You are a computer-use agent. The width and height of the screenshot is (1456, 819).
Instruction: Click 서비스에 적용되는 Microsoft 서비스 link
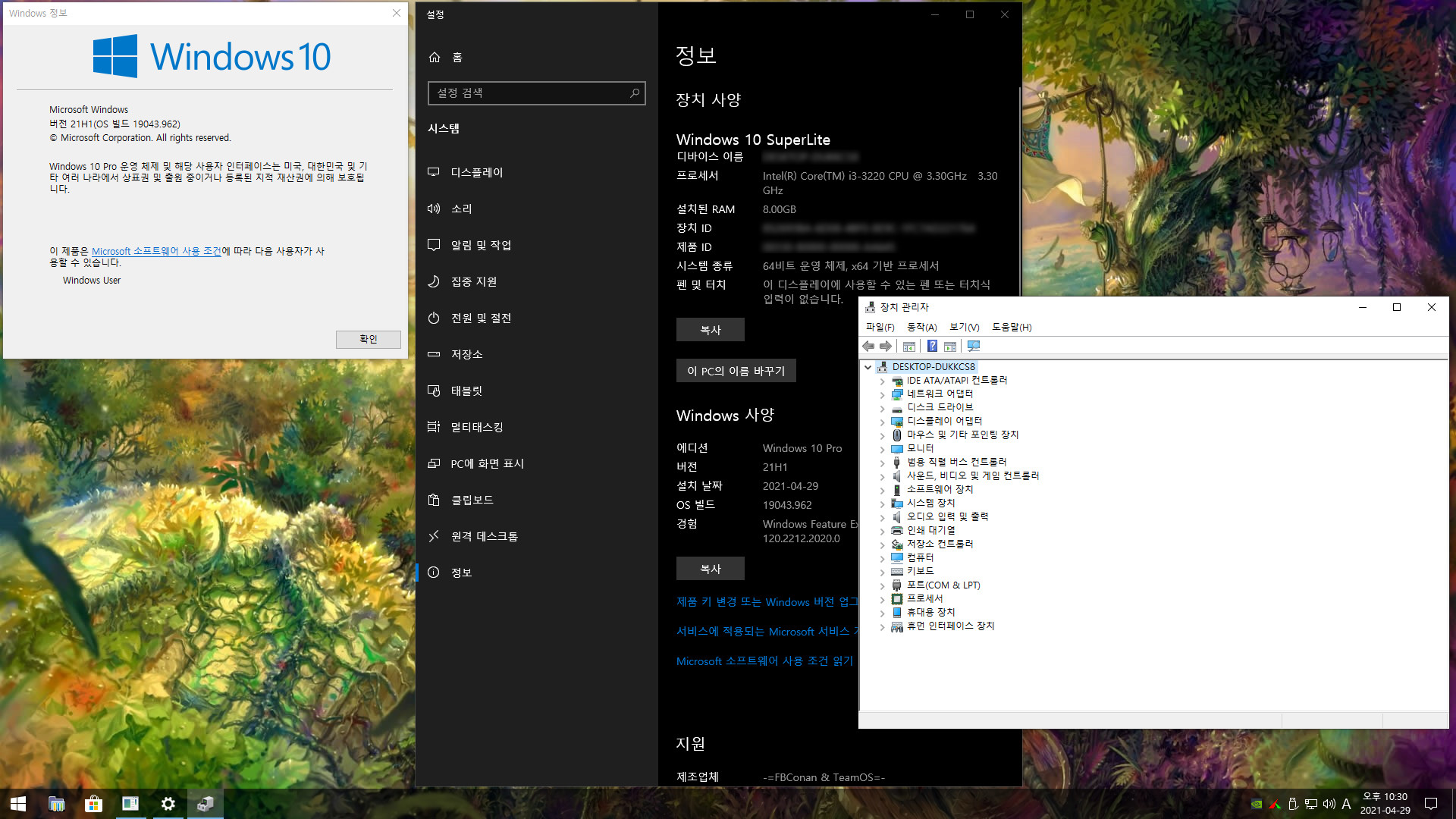click(x=767, y=632)
